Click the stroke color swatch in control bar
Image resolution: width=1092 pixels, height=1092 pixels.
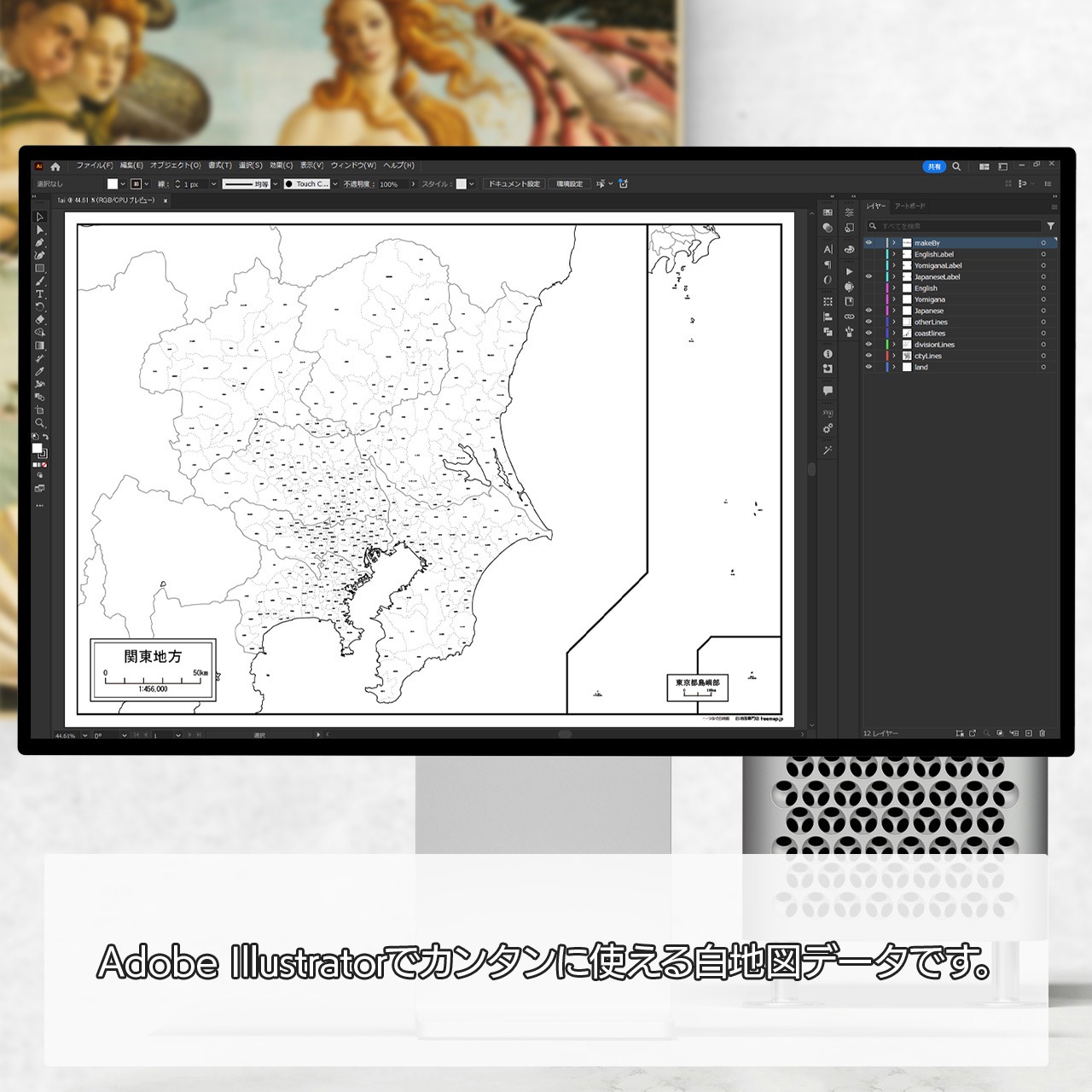136,184
